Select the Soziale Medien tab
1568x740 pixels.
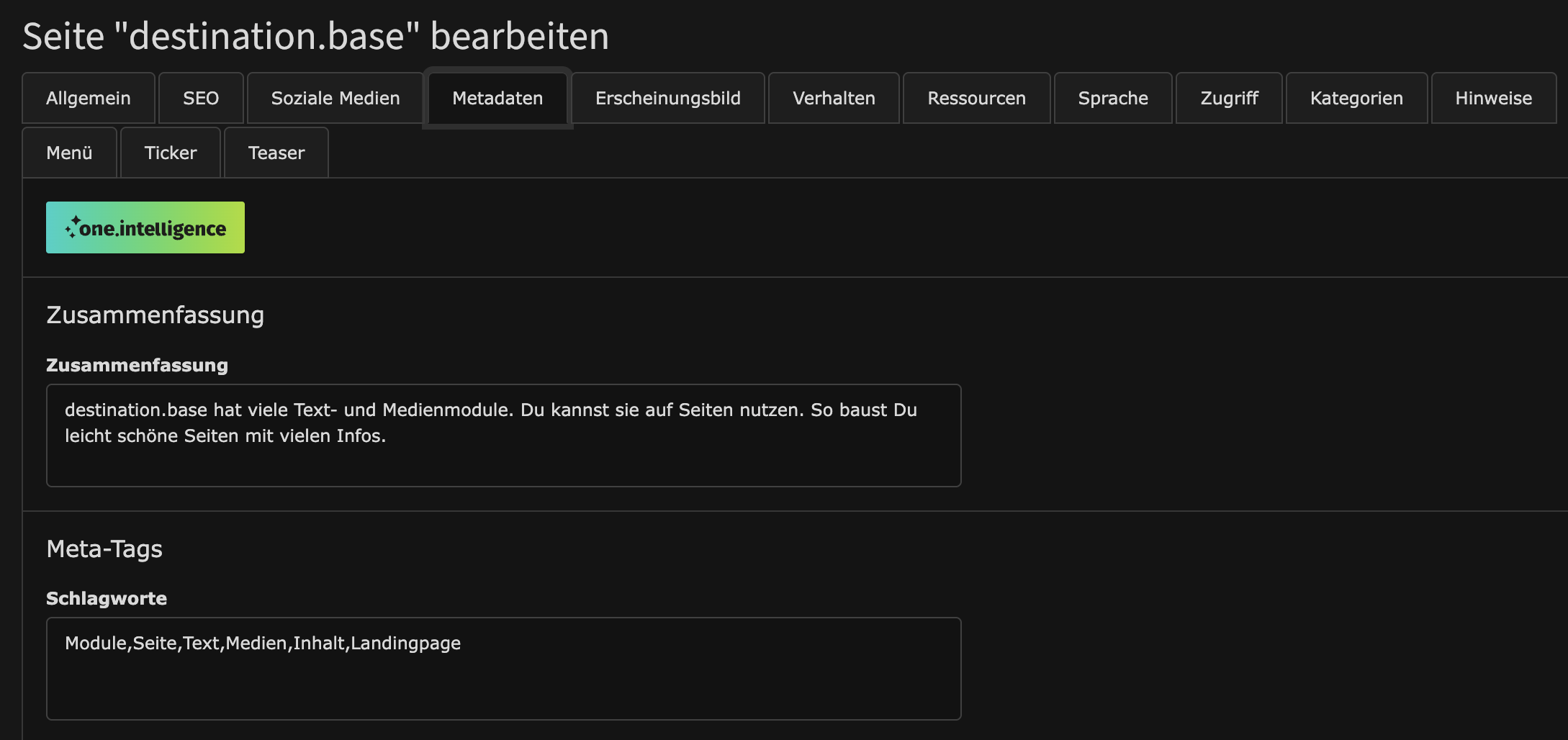[x=335, y=98]
